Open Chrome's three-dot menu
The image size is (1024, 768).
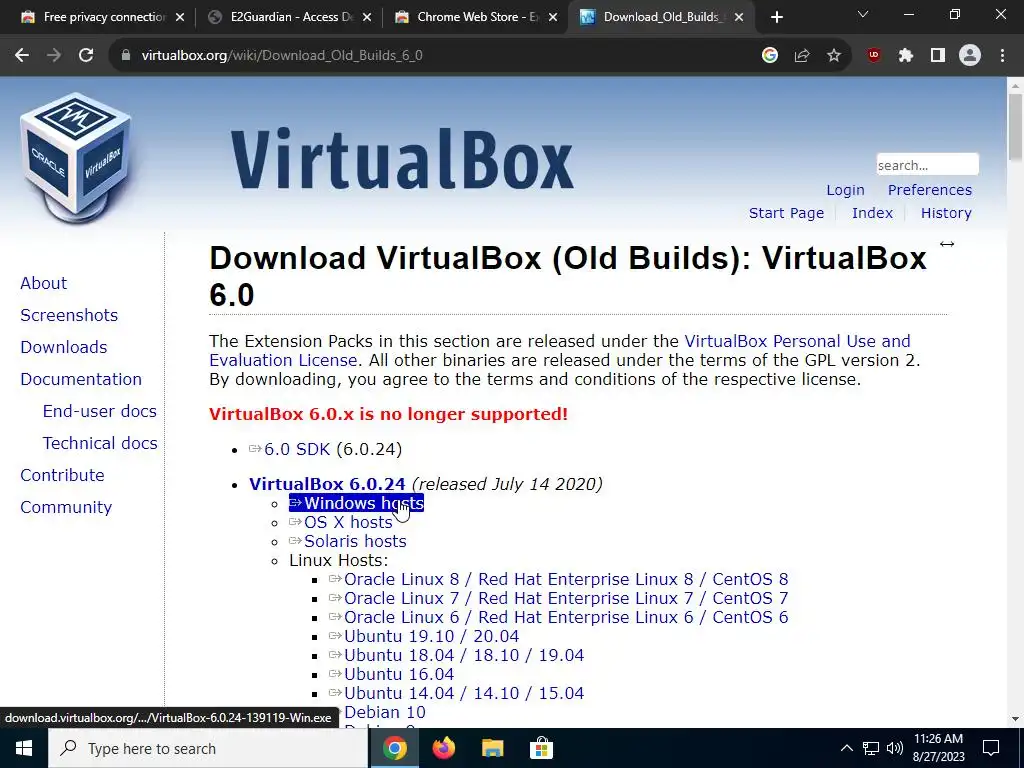pyautogui.click(x=1002, y=56)
